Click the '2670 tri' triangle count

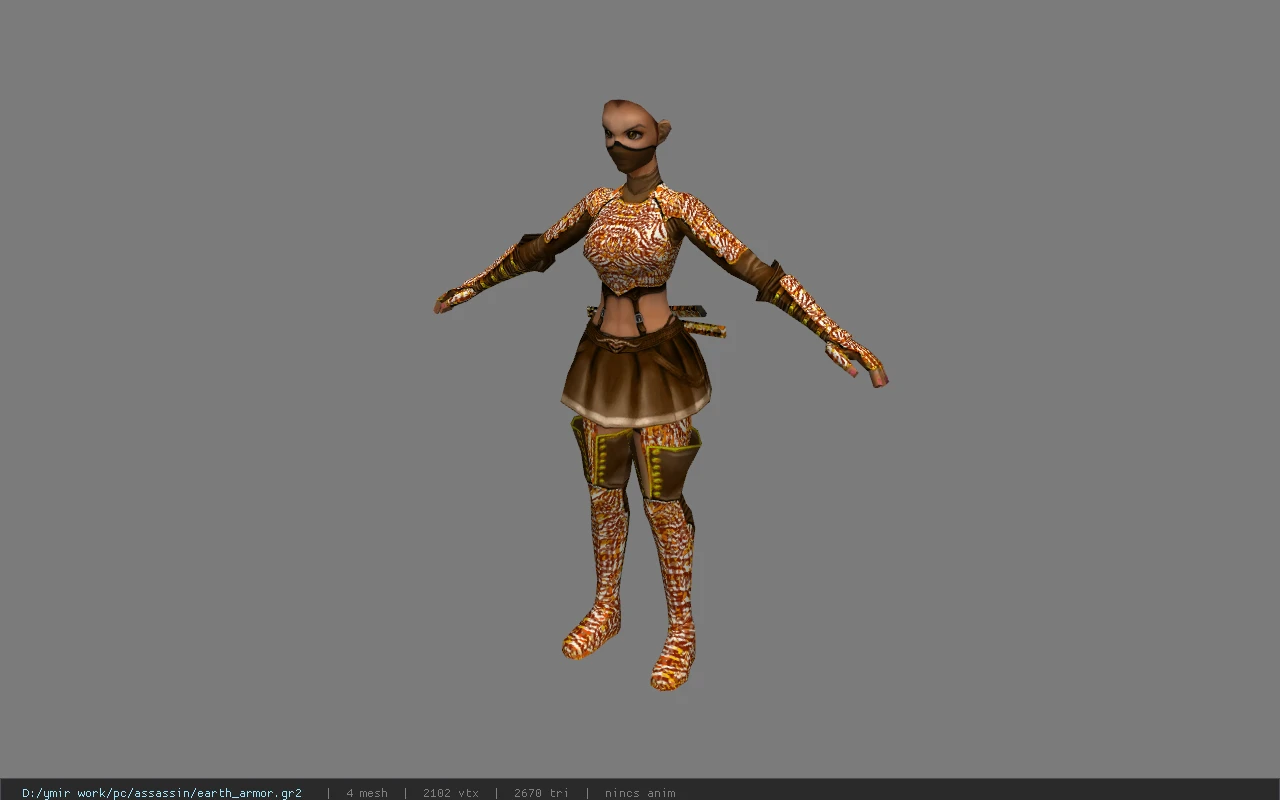(x=541, y=793)
